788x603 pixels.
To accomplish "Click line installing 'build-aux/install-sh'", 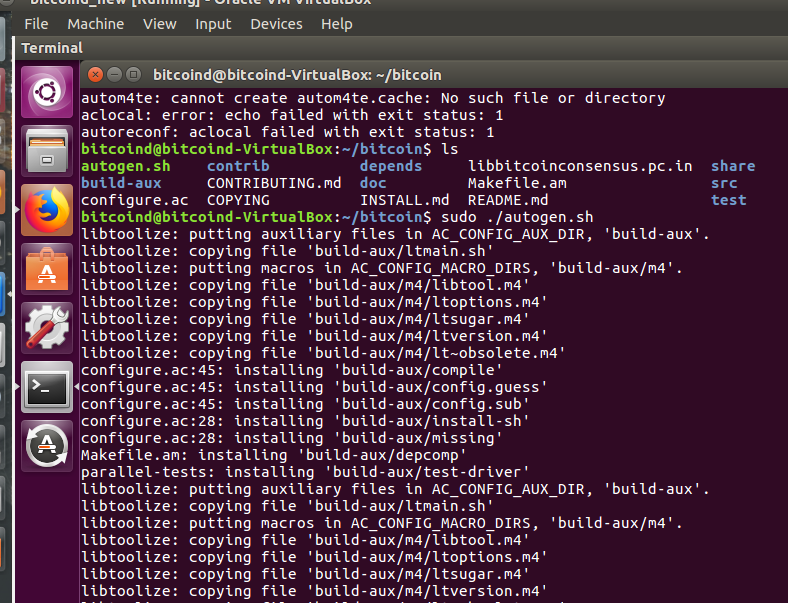I will tap(305, 422).
